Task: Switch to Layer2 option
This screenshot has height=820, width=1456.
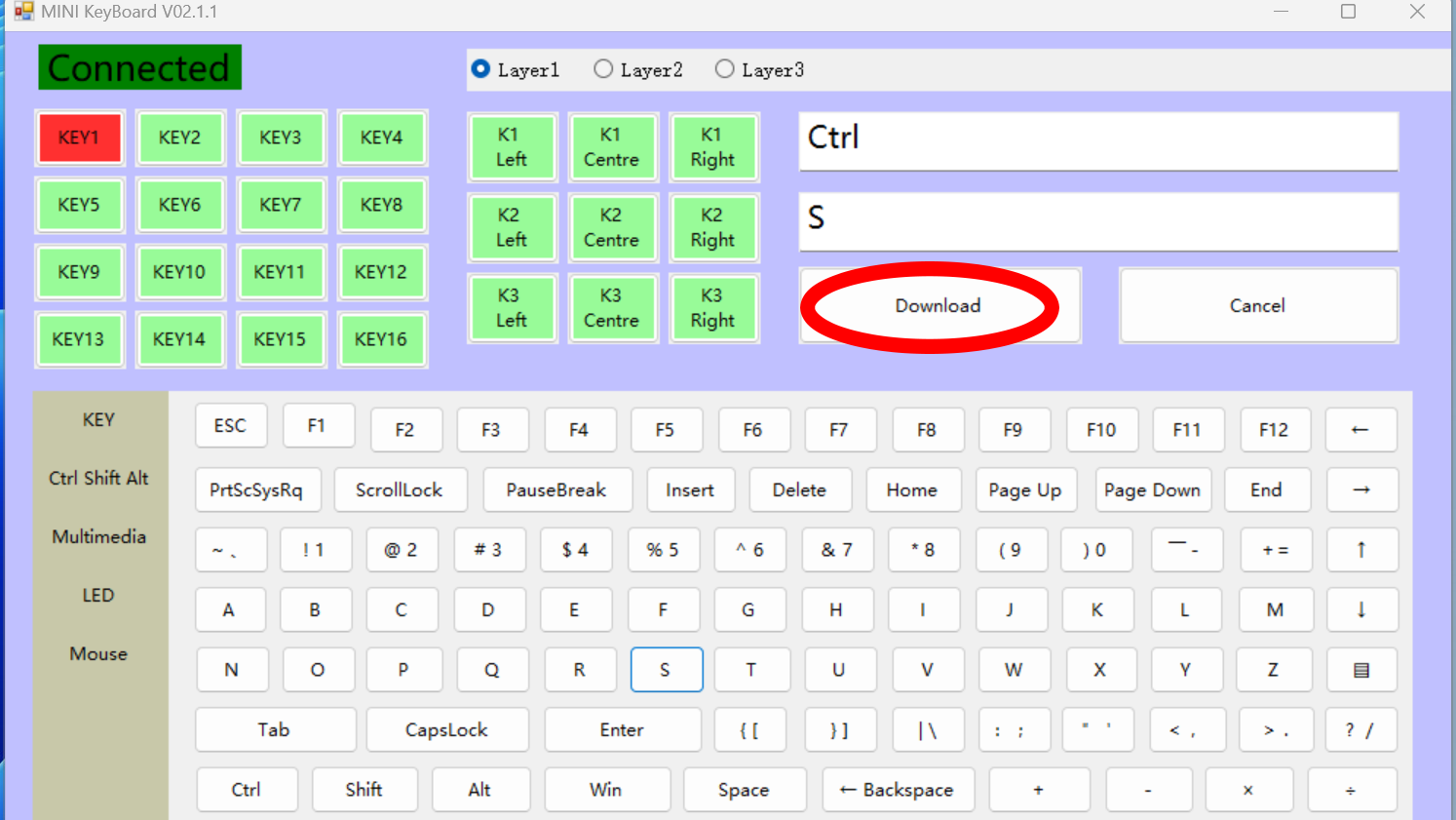Action: (x=604, y=69)
